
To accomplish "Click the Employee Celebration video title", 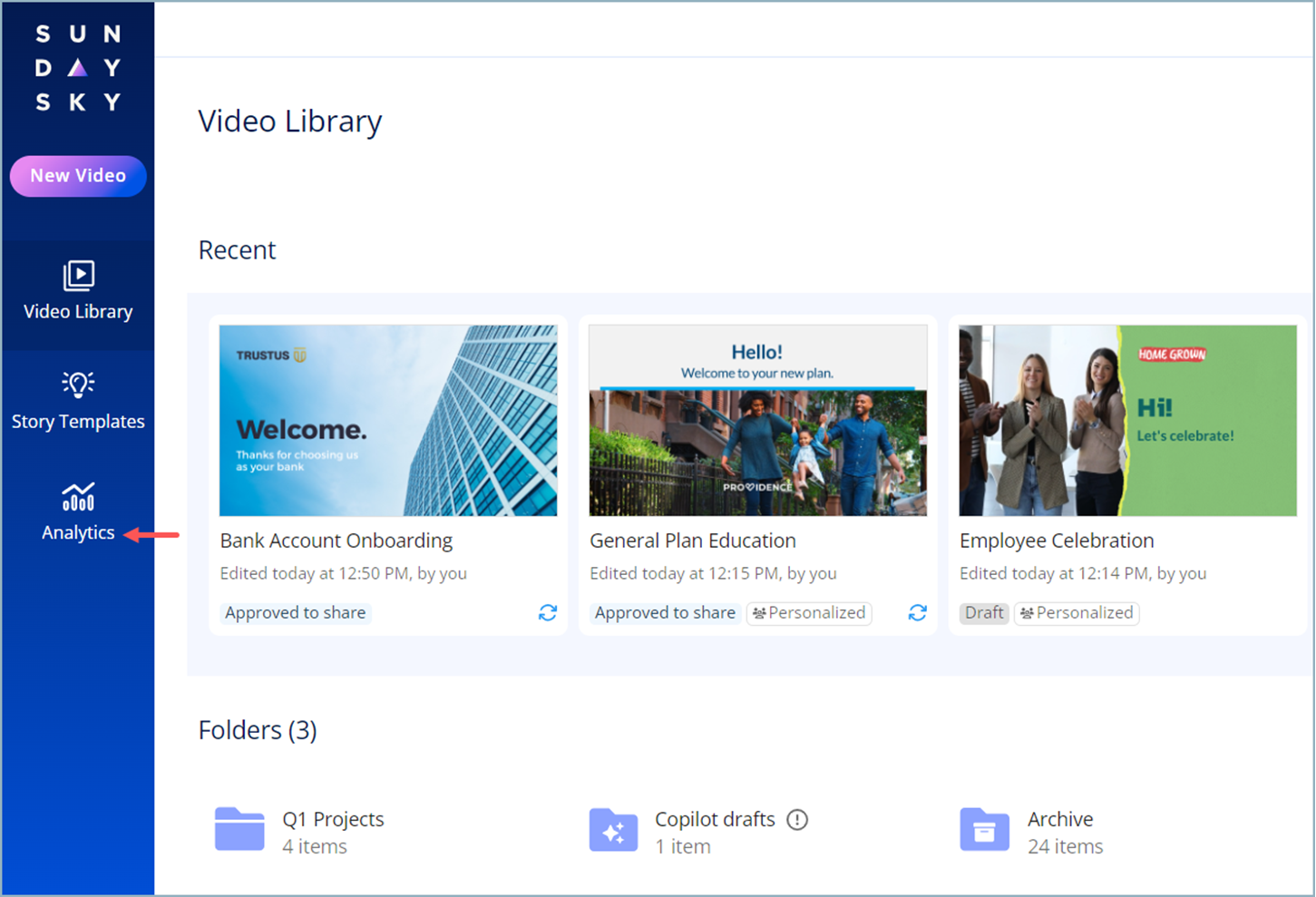I will coord(1057,541).
